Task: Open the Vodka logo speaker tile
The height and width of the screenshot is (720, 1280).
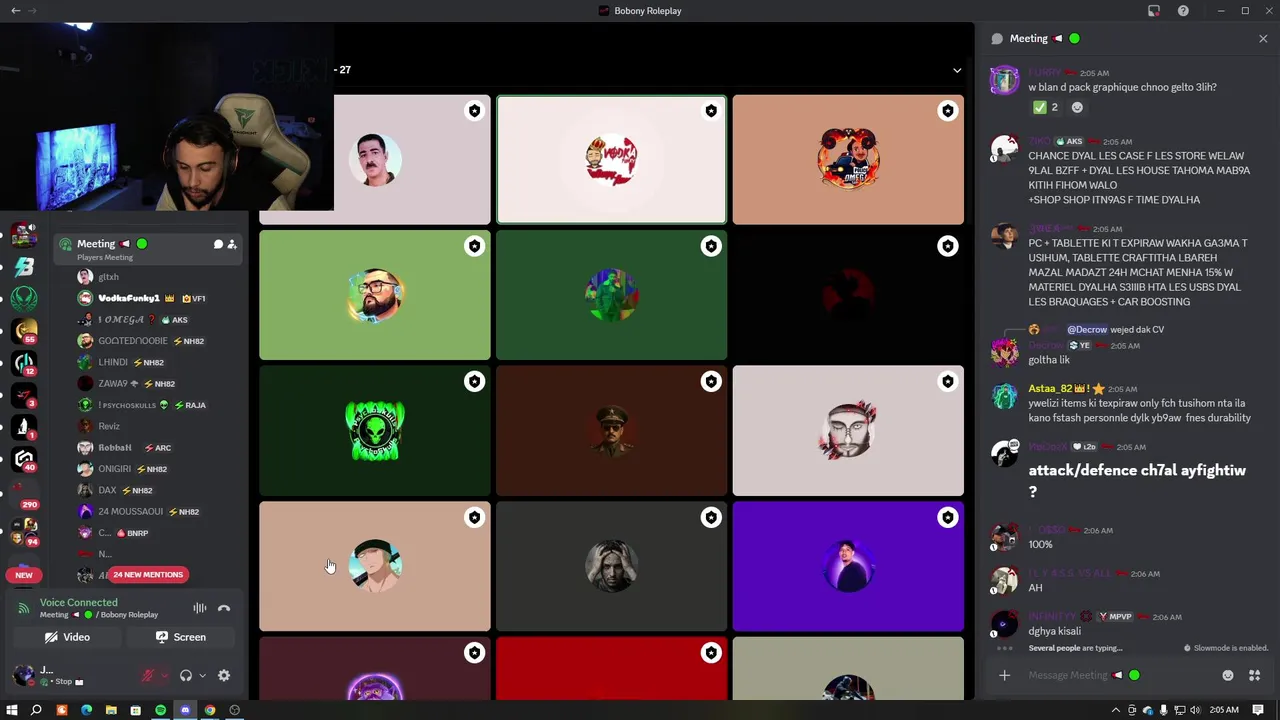Action: click(x=612, y=160)
